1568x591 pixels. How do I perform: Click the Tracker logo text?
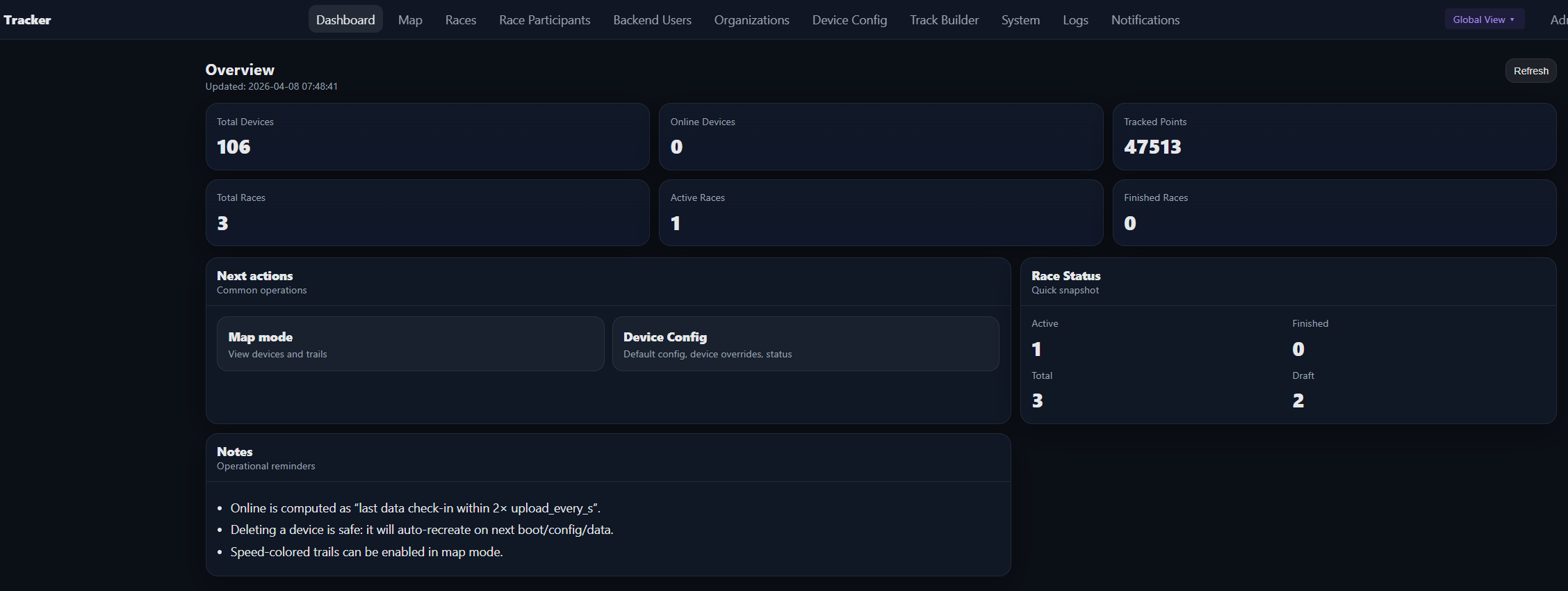[27, 20]
